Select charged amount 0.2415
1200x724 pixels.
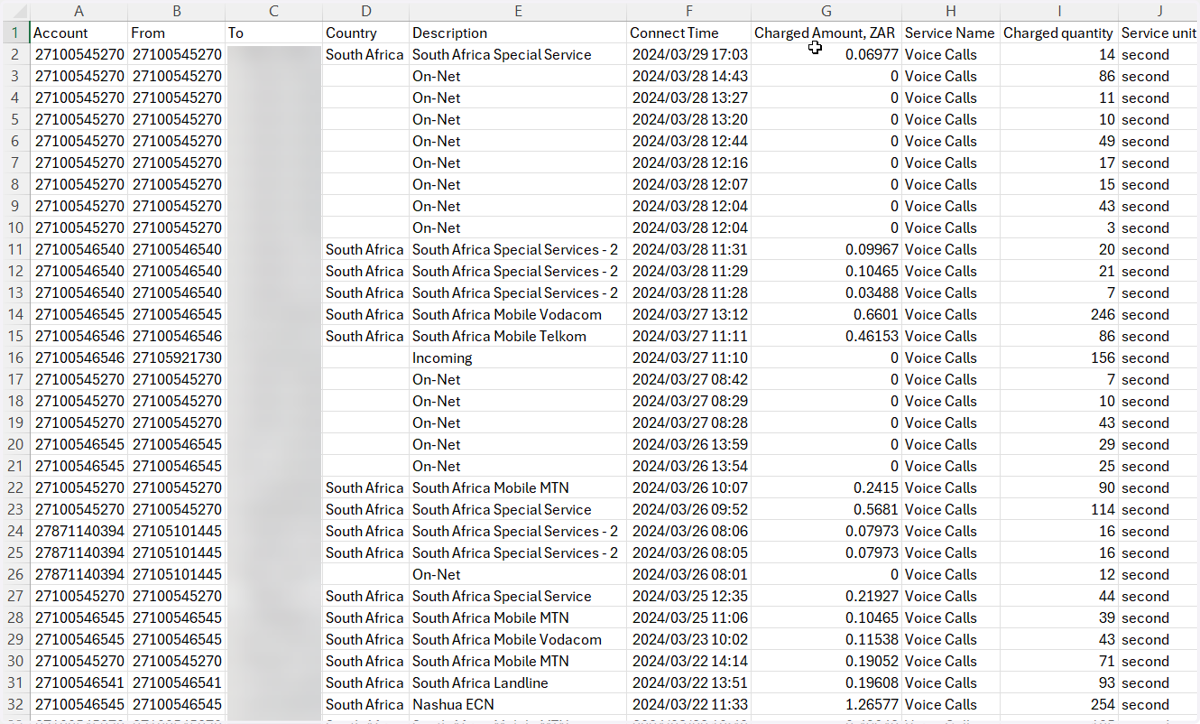click(x=826, y=487)
